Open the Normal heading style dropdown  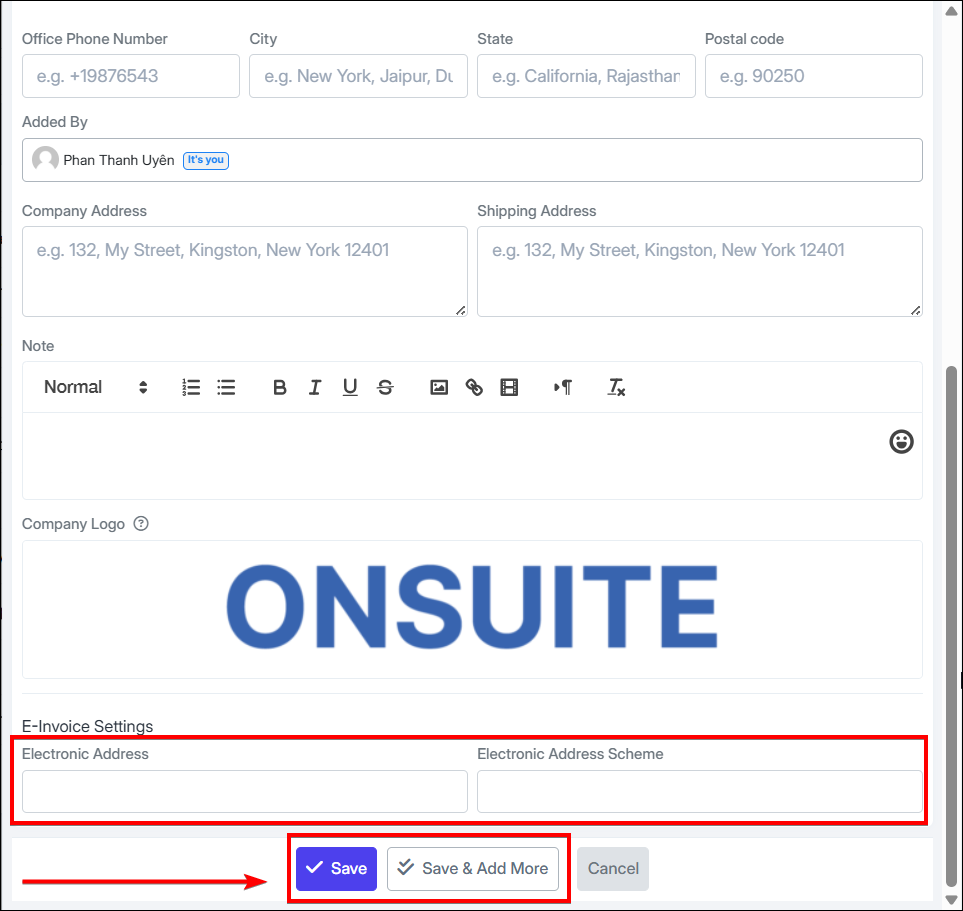coord(96,387)
